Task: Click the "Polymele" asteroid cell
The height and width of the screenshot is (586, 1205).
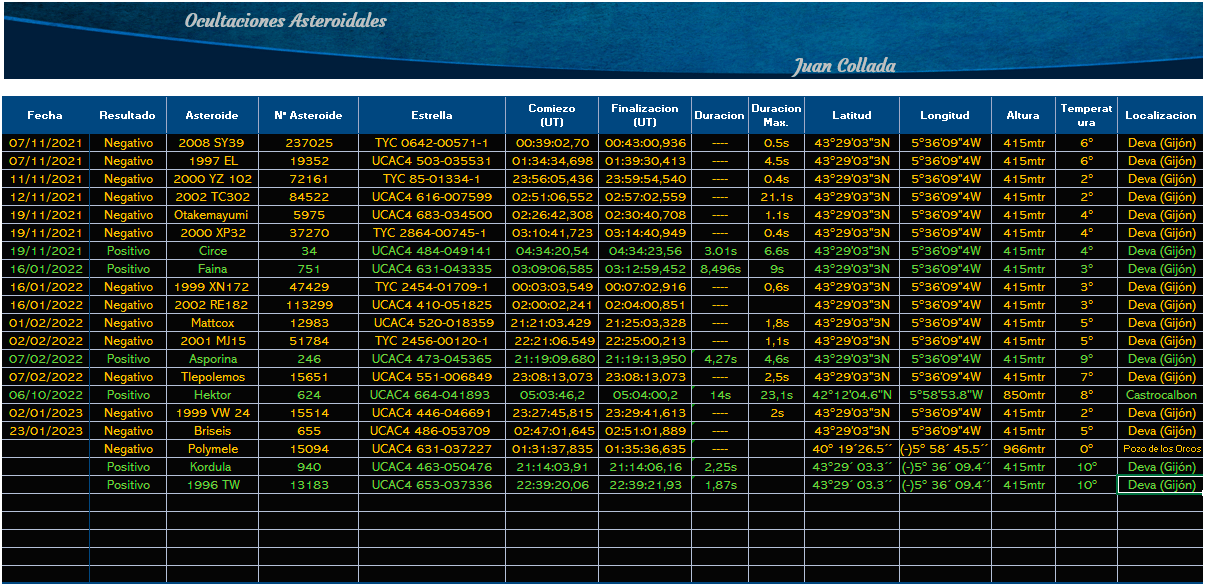Action: pos(212,449)
